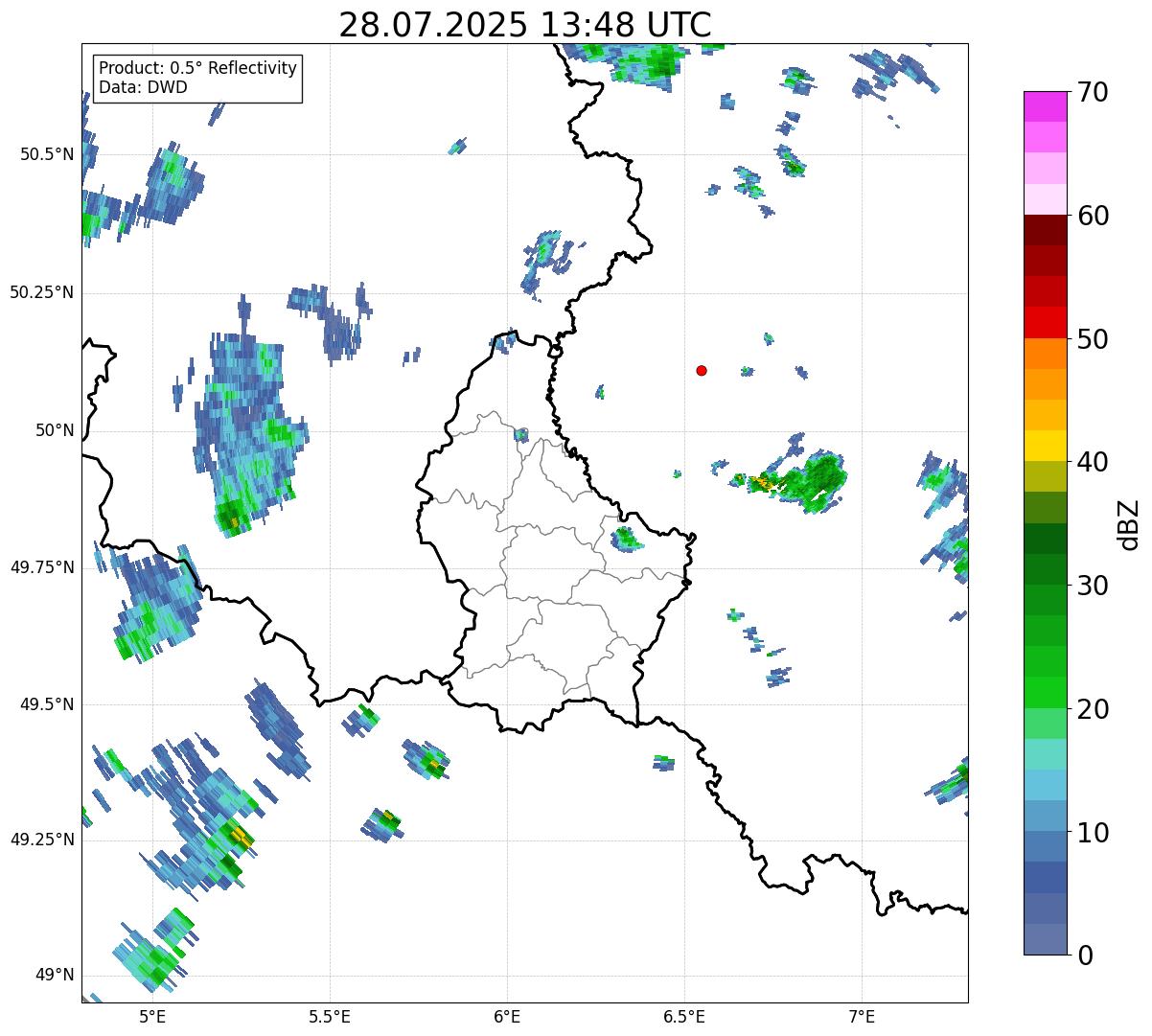Click the '5.5°E' longitude label
Image resolution: width=1152 pixels, height=1036 pixels.
point(330,1017)
